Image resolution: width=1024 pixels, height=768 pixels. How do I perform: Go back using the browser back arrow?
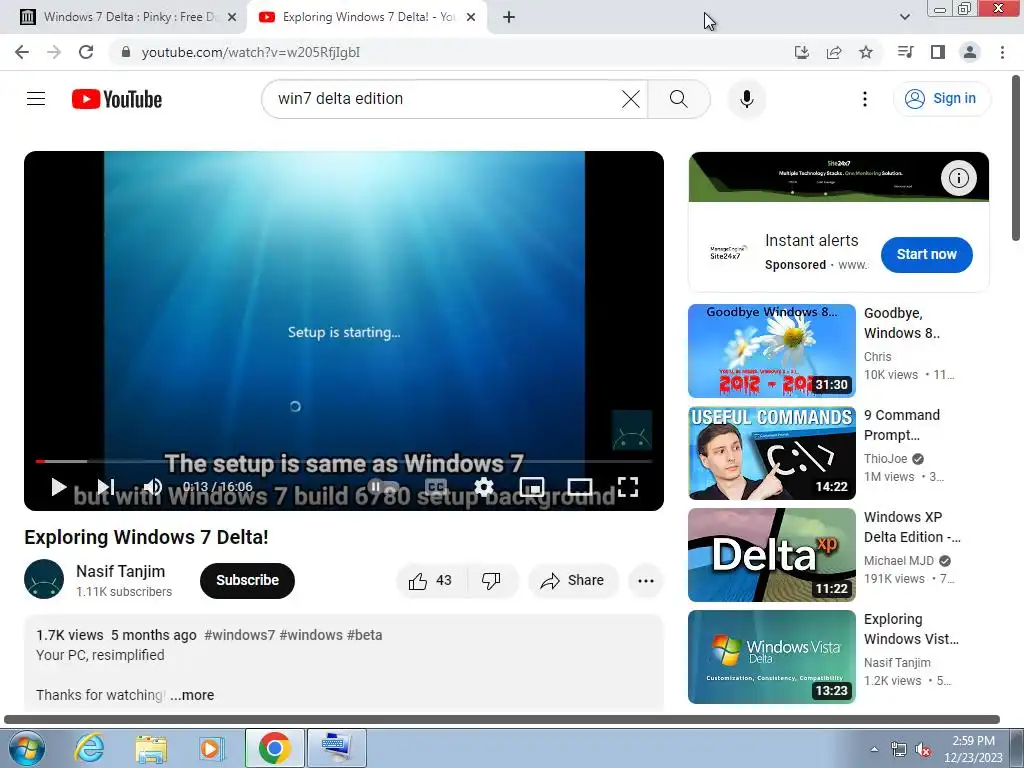click(22, 52)
